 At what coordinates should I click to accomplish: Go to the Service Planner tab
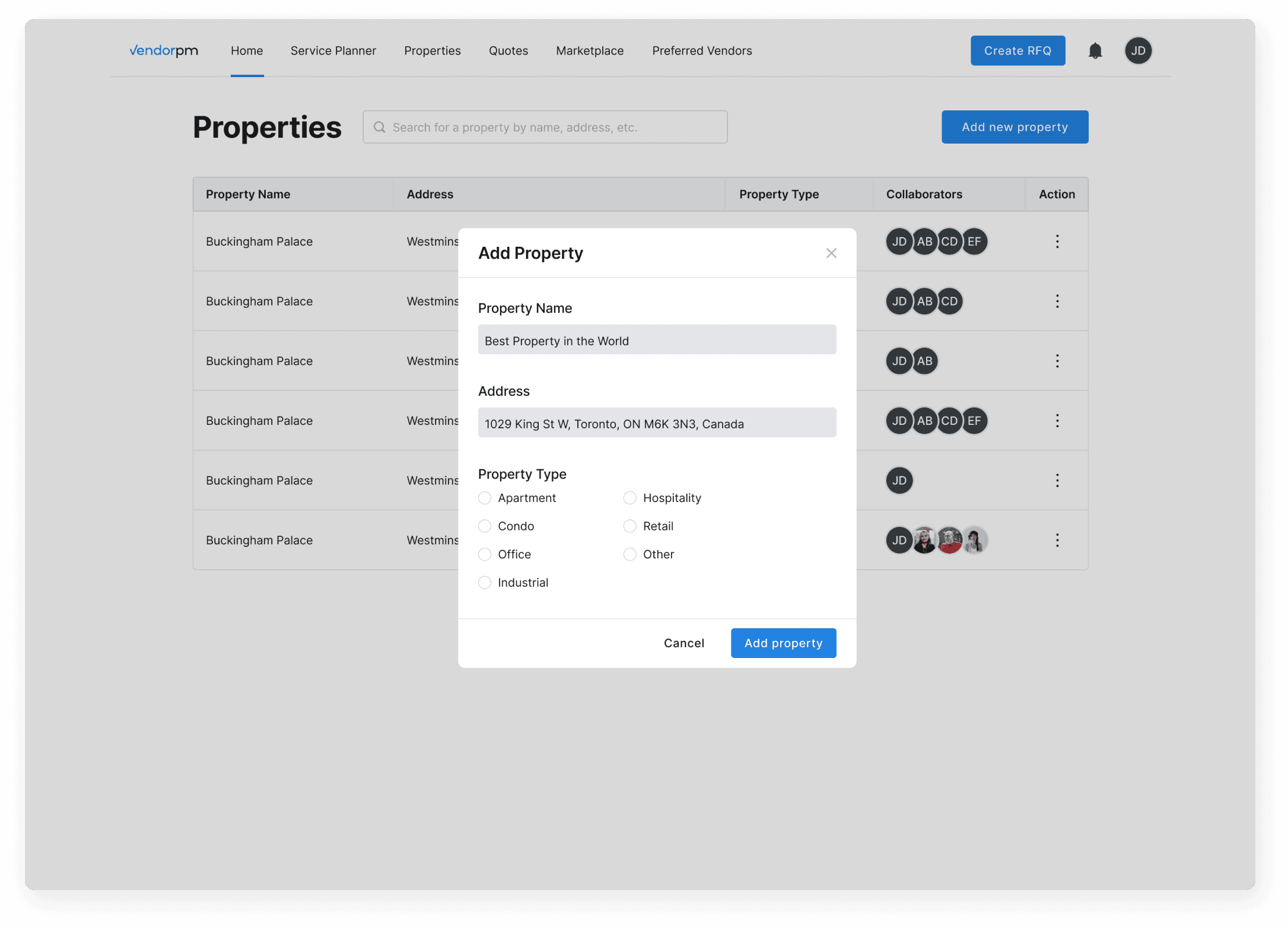(333, 51)
